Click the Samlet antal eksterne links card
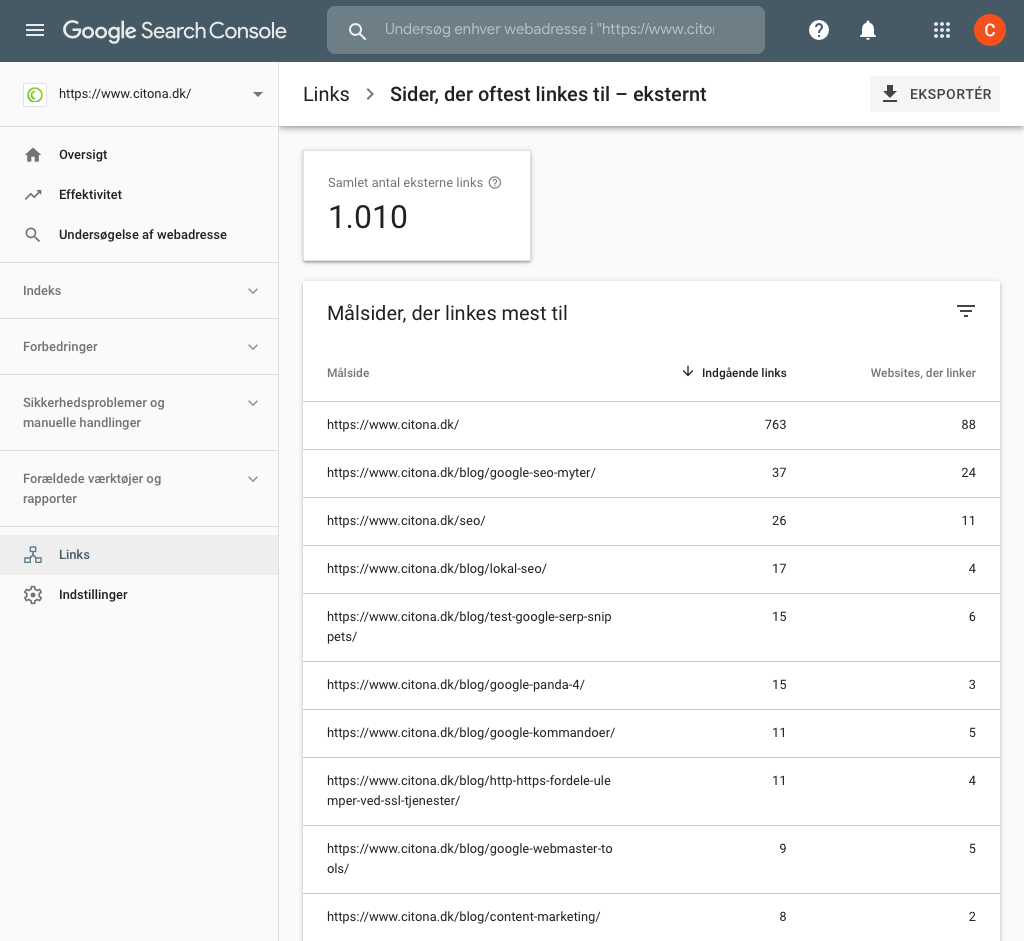Image resolution: width=1024 pixels, height=941 pixels. (x=417, y=206)
